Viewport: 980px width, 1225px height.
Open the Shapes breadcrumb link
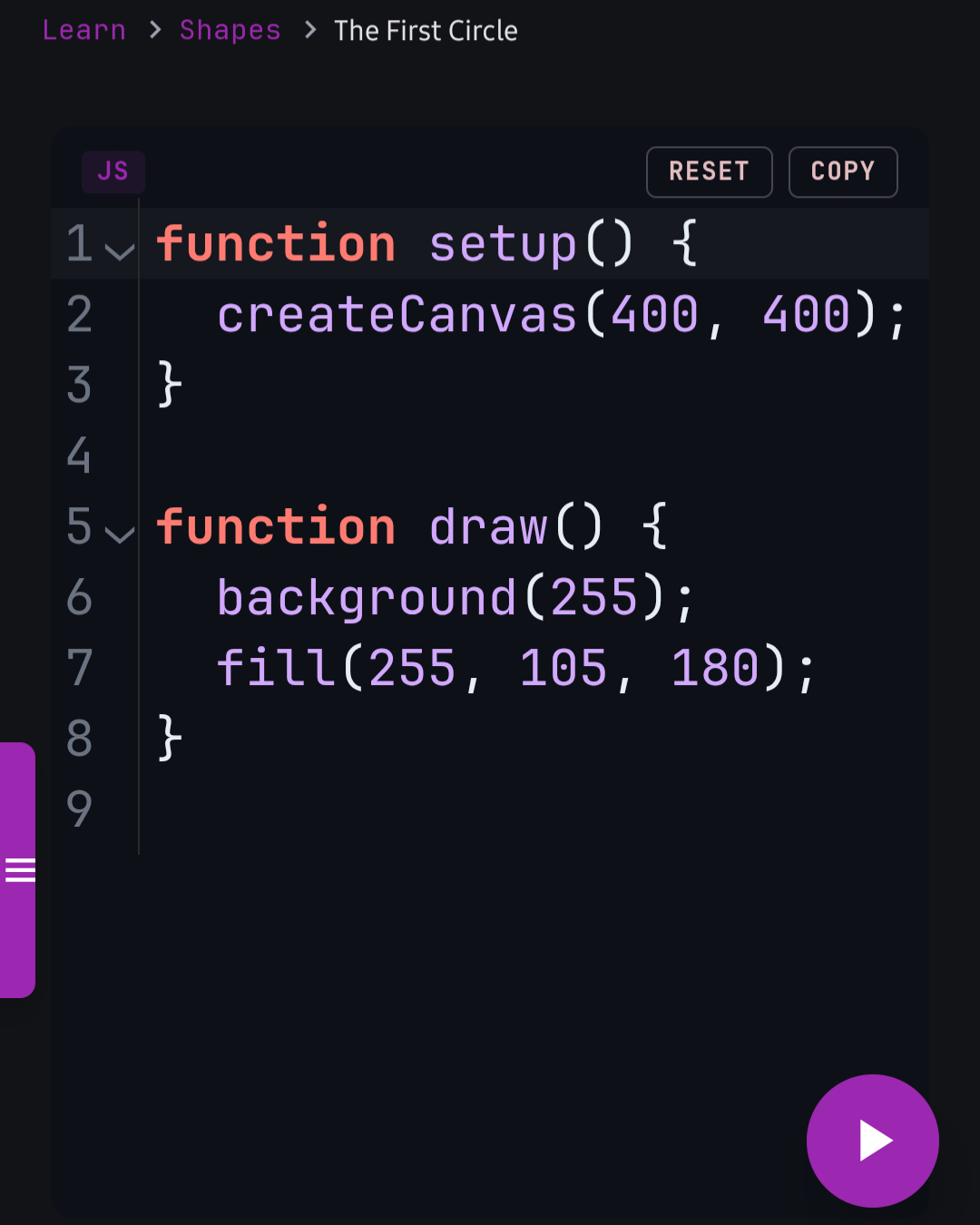click(x=230, y=30)
